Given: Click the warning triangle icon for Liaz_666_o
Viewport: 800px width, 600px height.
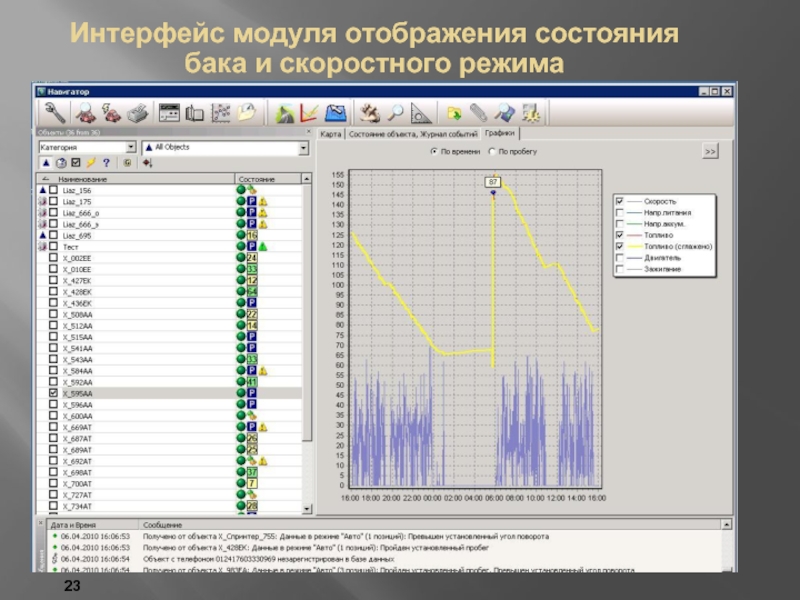Looking at the screenshot, I should pyautogui.click(x=264, y=212).
